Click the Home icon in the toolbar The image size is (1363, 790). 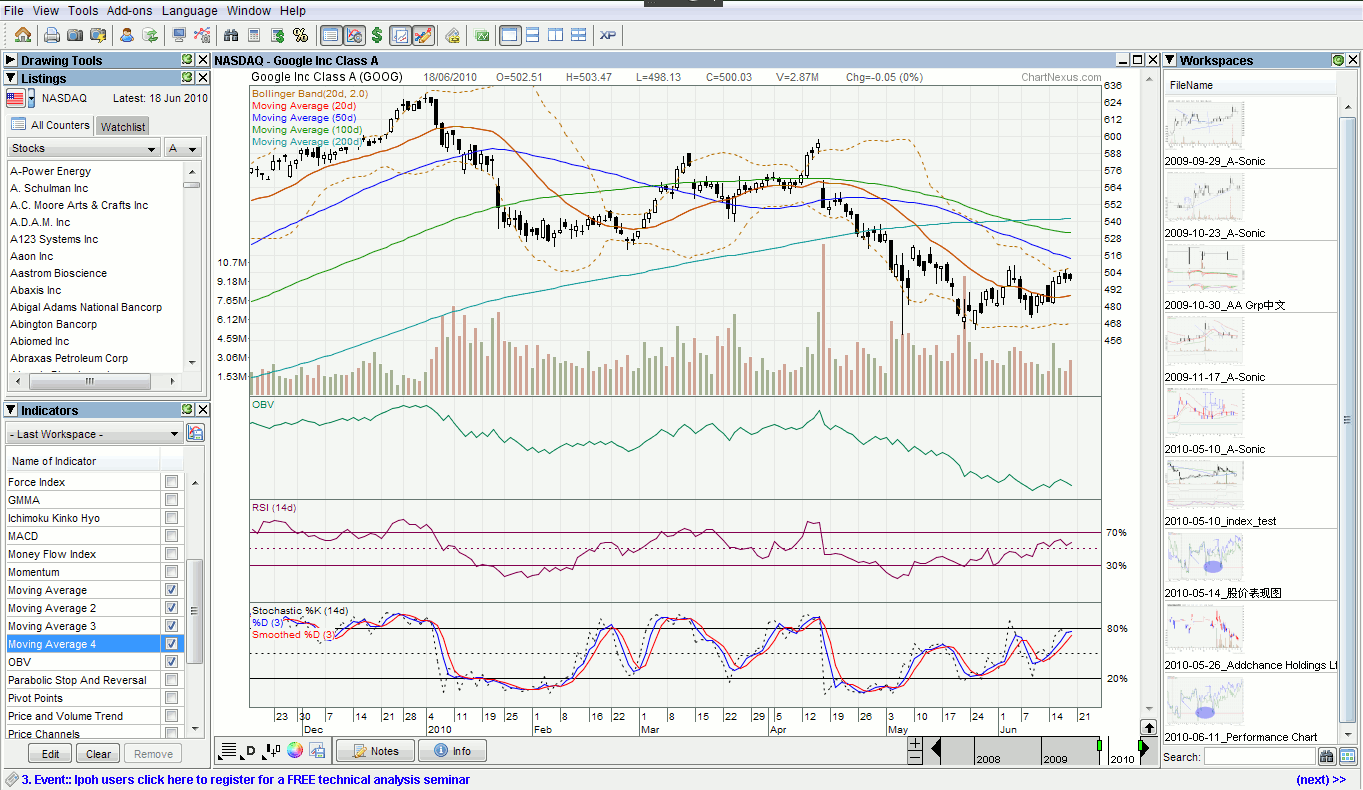click(22, 35)
